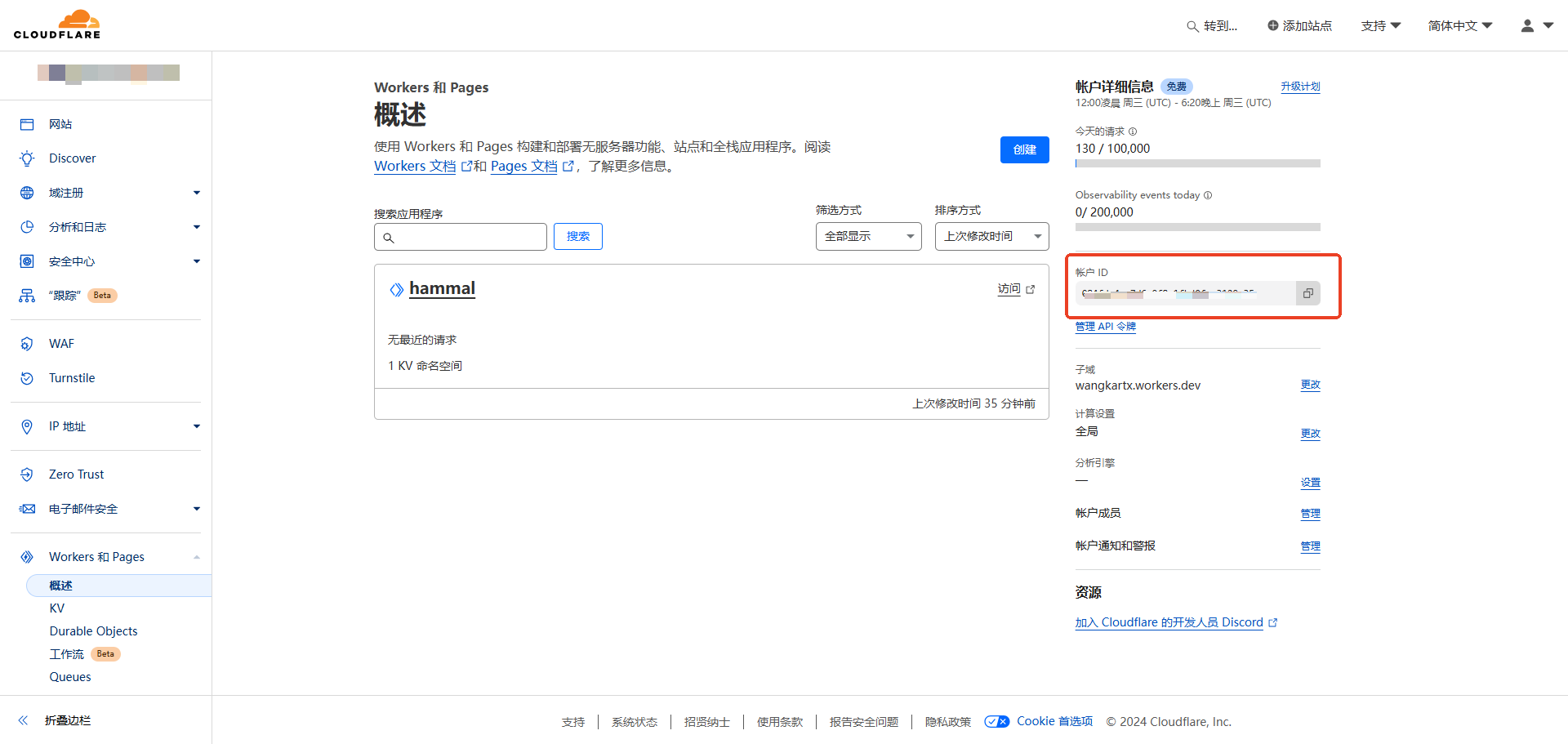Viewport: 1568px width, 744px height.
Task: Click the hammal worker icon
Action: pyautogui.click(x=397, y=289)
